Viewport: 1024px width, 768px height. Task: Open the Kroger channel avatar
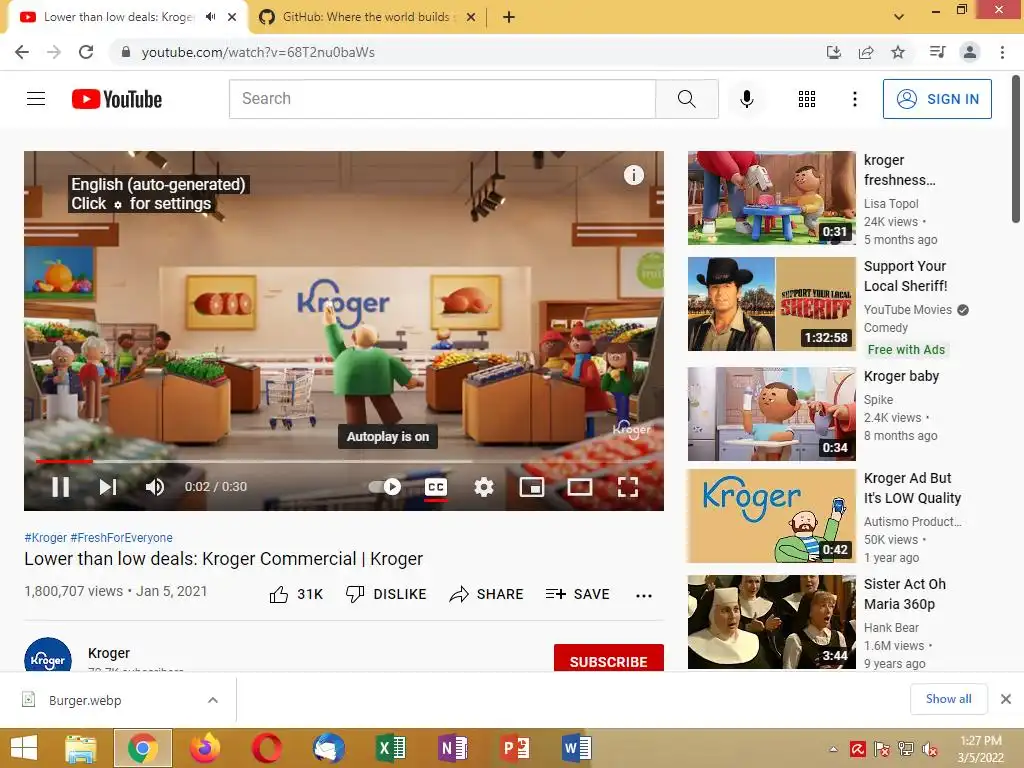pos(48,656)
